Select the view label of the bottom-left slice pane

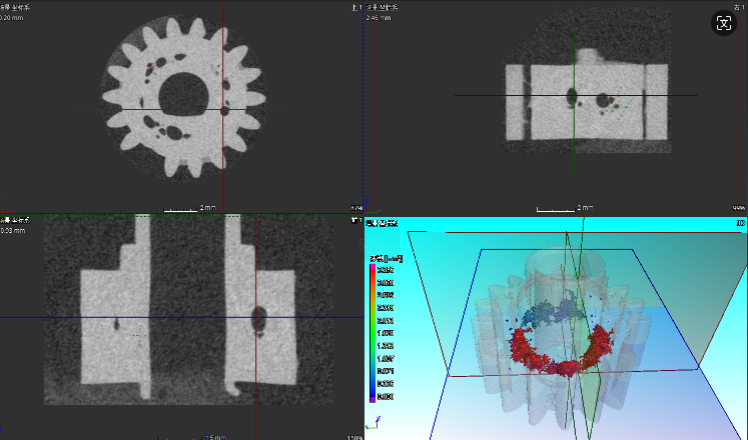(x=14, y=220)
